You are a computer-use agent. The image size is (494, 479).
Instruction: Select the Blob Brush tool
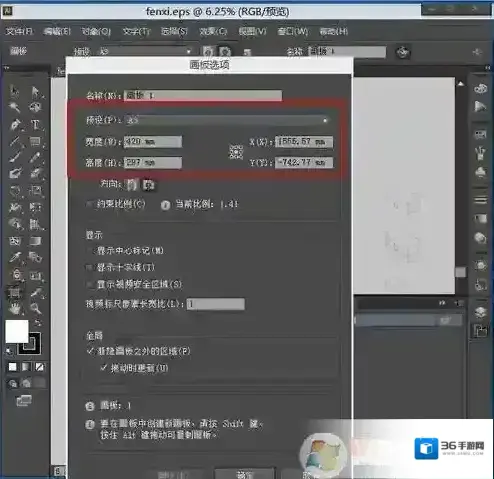[15, 174]
